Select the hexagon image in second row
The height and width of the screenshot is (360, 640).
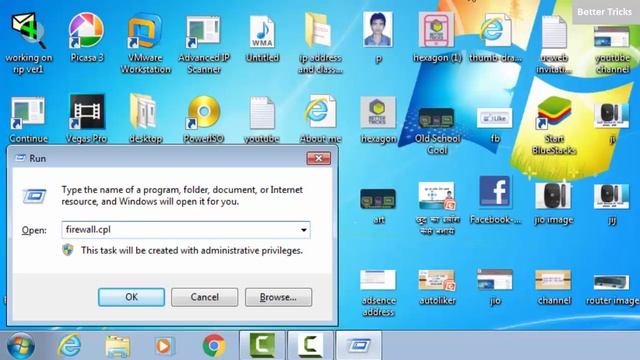[x=378, y=120]
